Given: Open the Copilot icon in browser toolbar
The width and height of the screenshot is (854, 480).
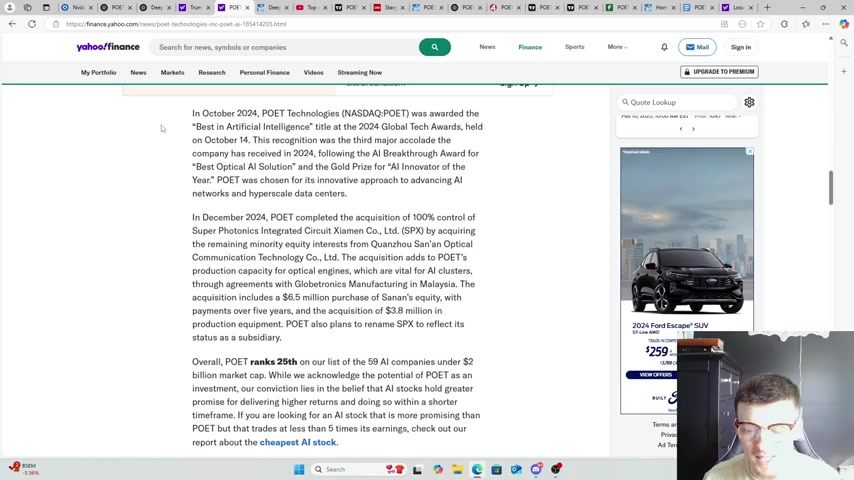Looking at the screenshot, I should [844, 24].
